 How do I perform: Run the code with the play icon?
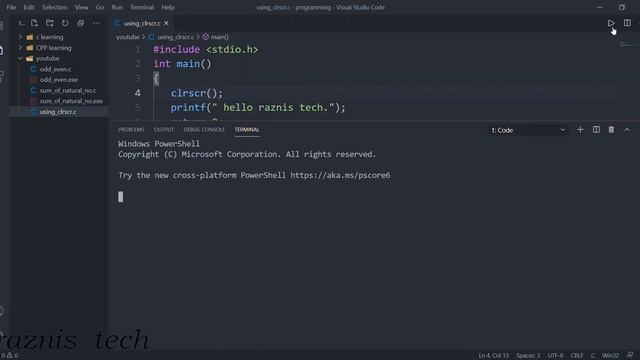tap(611, 23)
